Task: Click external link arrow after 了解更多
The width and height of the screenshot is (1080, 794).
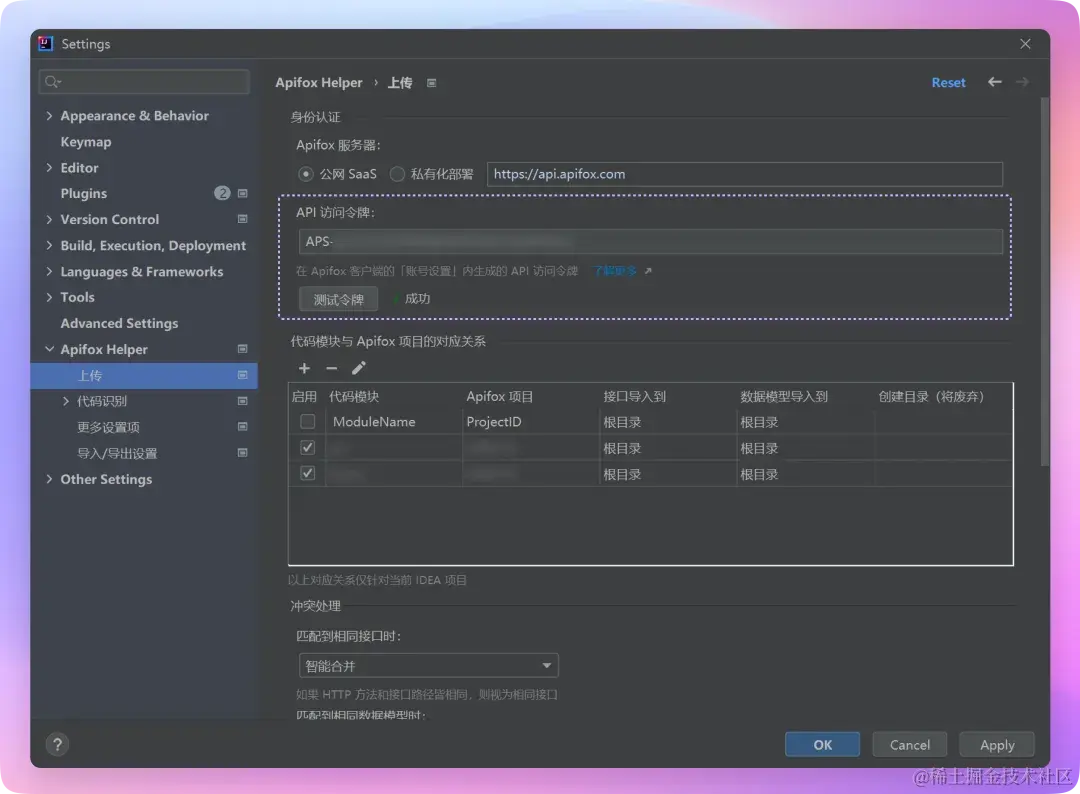Action: [648, 271]
